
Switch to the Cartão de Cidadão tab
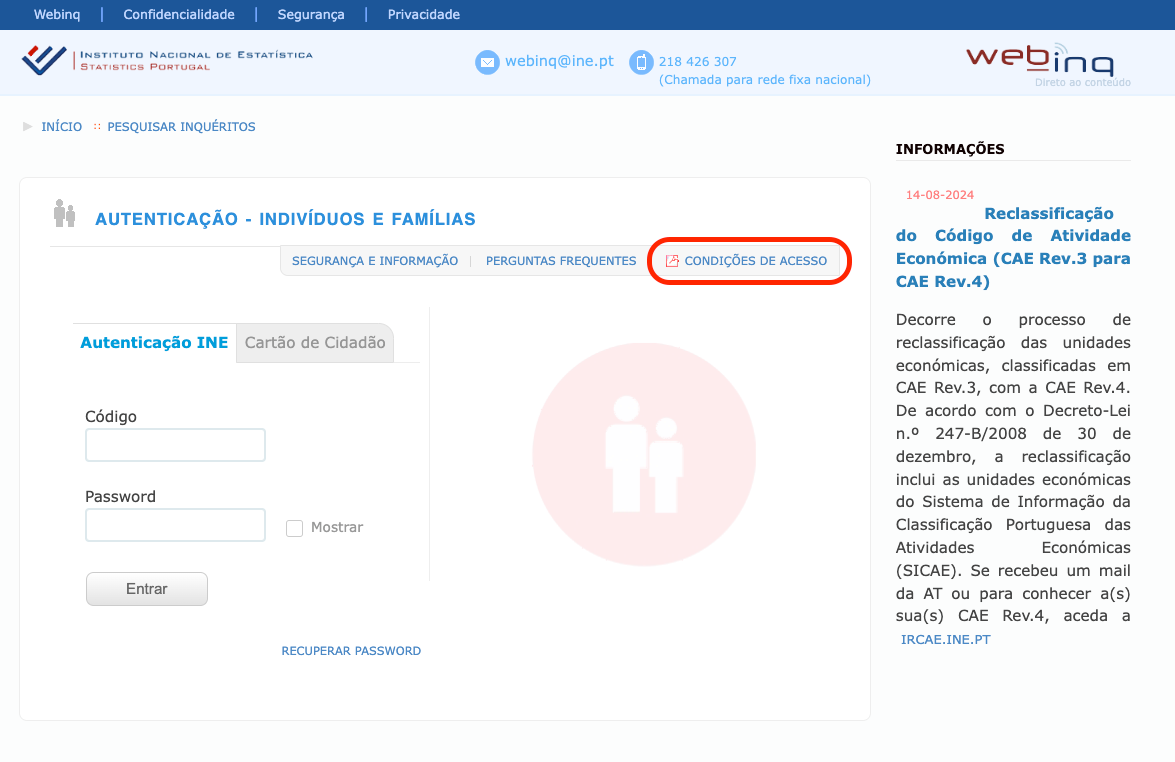coord(315,343)
